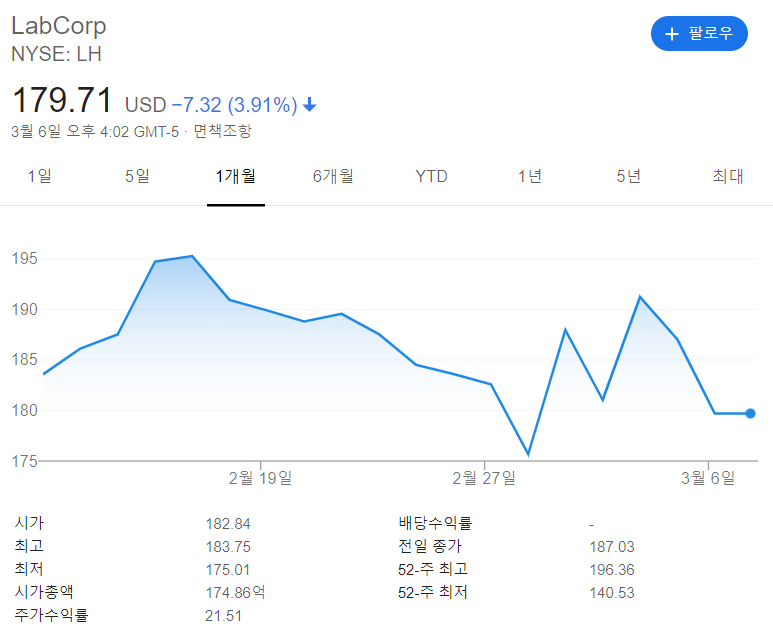Click the 180 y-axis label
Image resolution: width=773 pixels, height=632 pixels.
(25, 410)
